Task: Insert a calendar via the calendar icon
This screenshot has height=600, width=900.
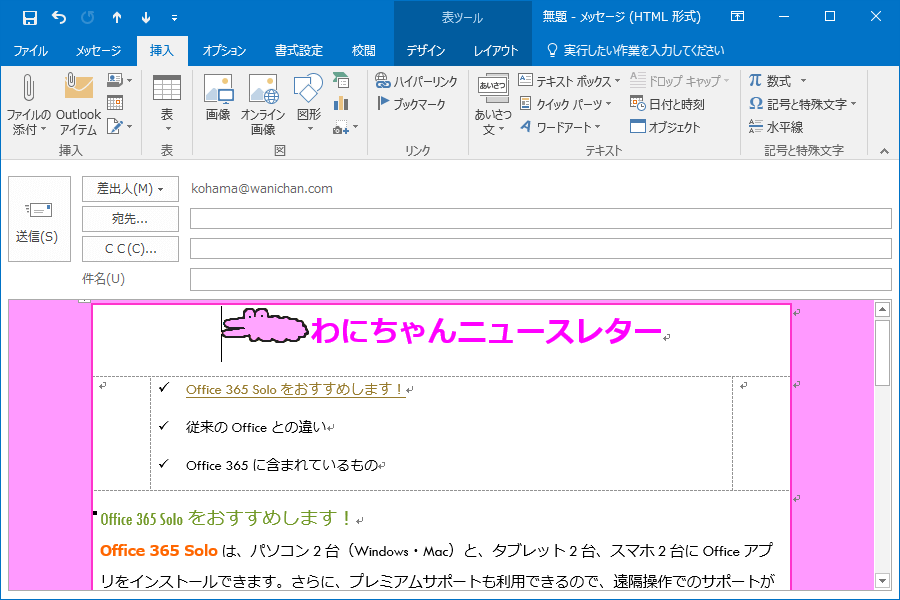Action: point(115,103)
